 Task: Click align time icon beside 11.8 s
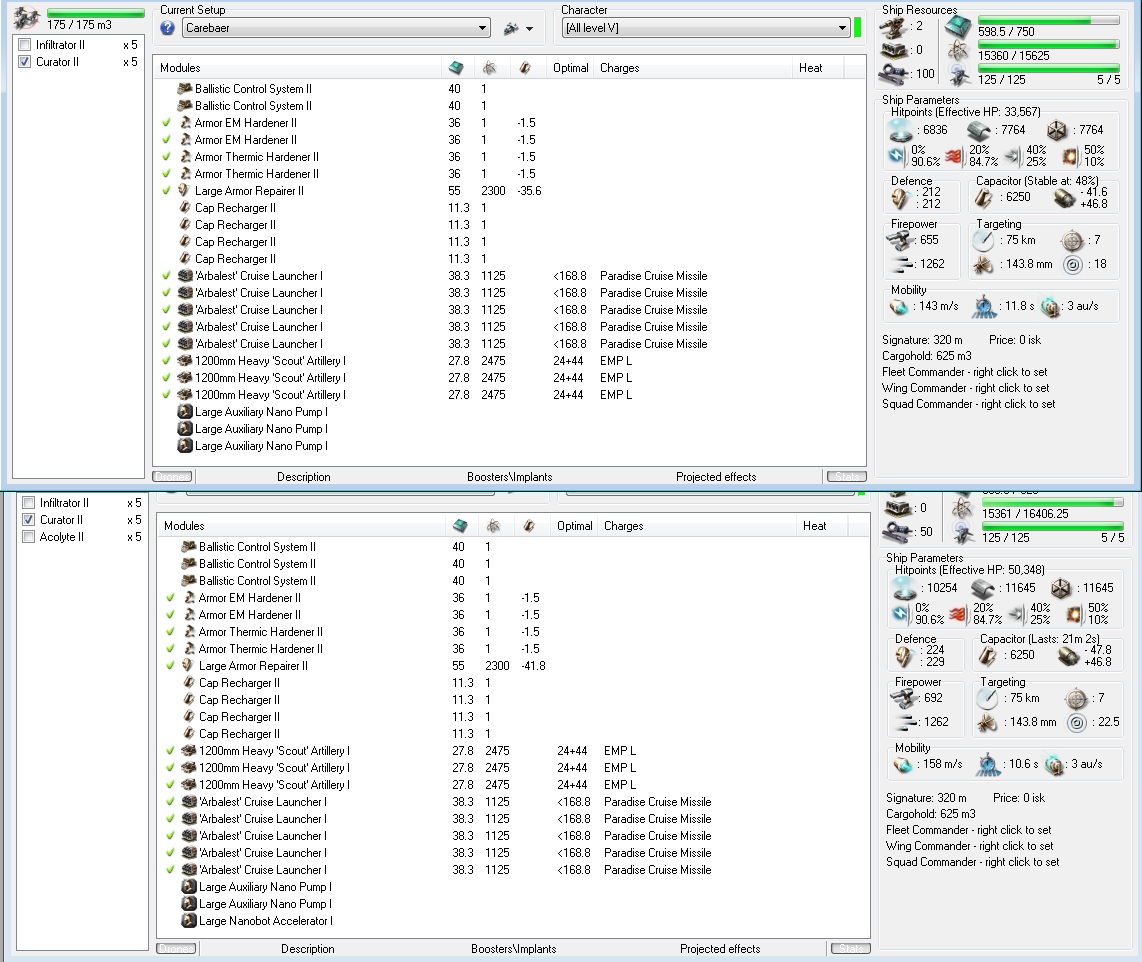click(x=984, y=307)
